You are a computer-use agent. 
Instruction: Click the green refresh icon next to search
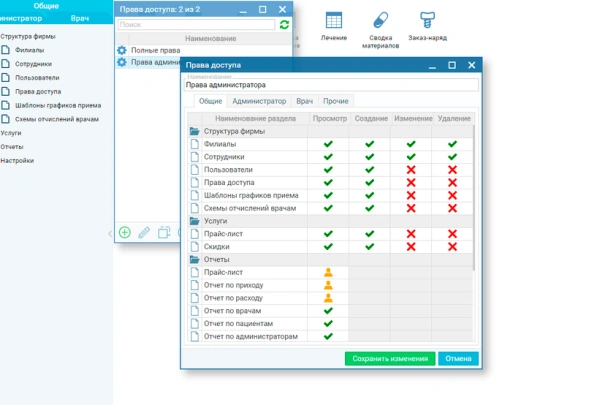[x=285, y=24]
